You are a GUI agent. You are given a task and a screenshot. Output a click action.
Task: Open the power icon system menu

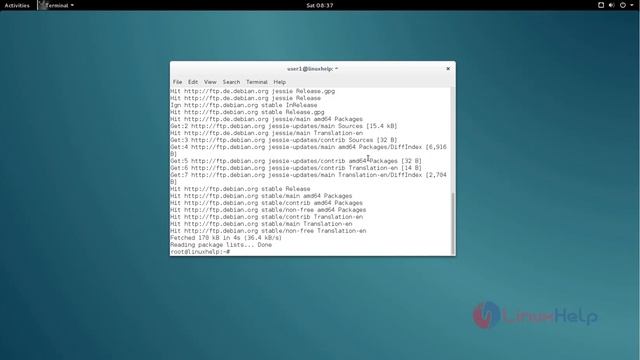pyautogui.click(x=623, y=5)
